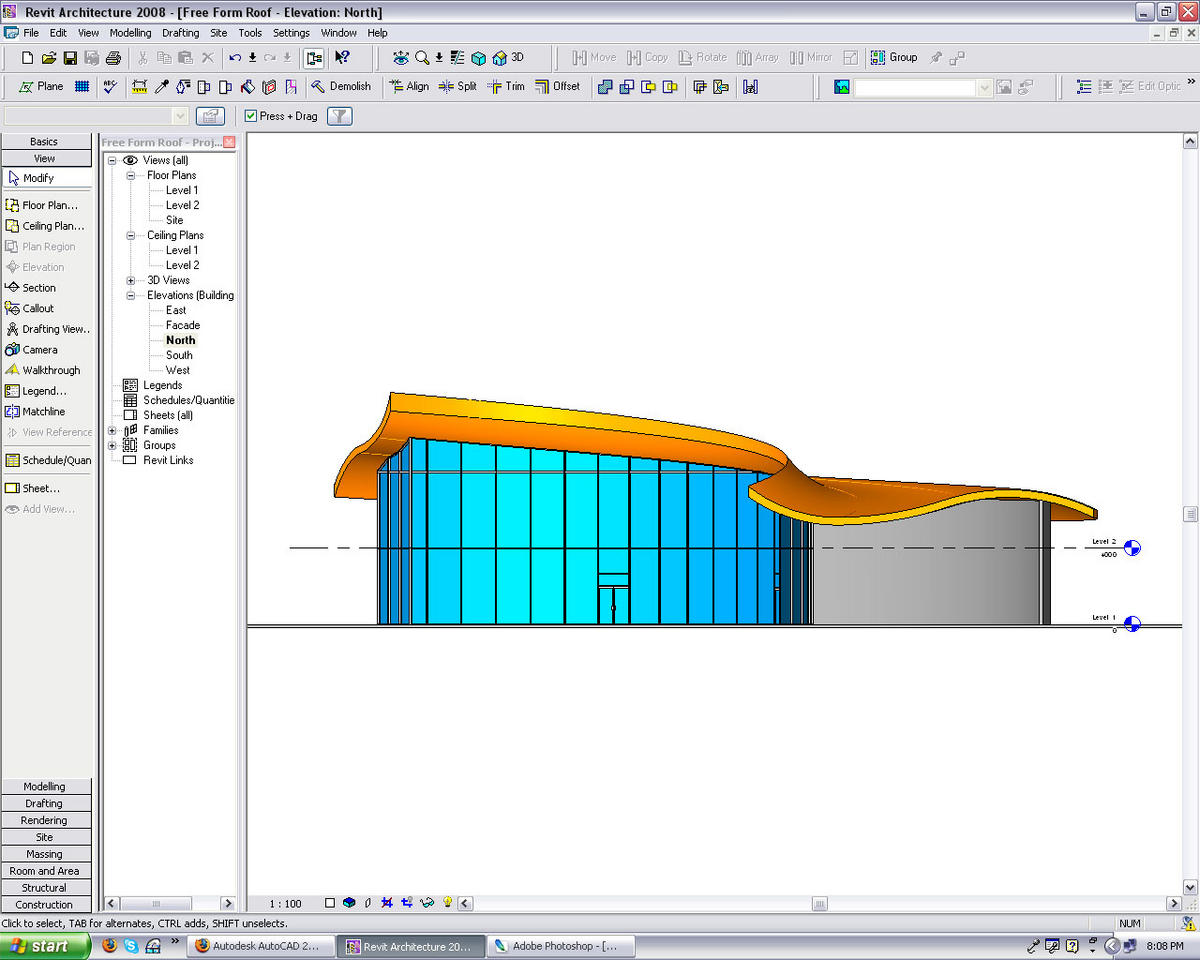Click the What's This help cursor icon

(x=342, y=58)
